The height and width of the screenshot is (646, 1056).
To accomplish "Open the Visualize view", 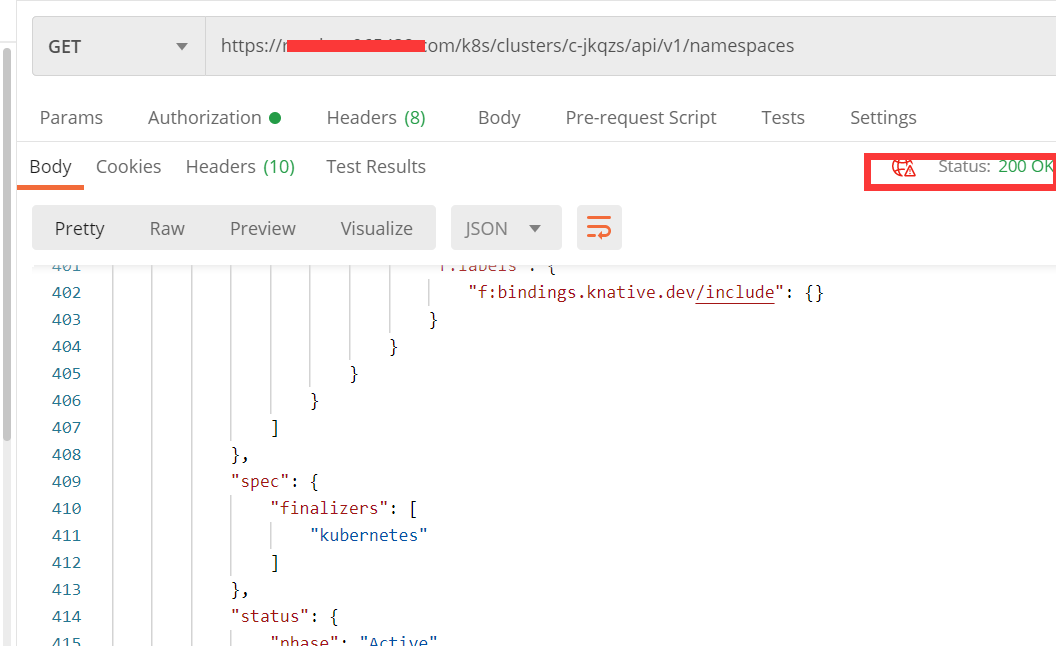I will [x=376, y=228].
